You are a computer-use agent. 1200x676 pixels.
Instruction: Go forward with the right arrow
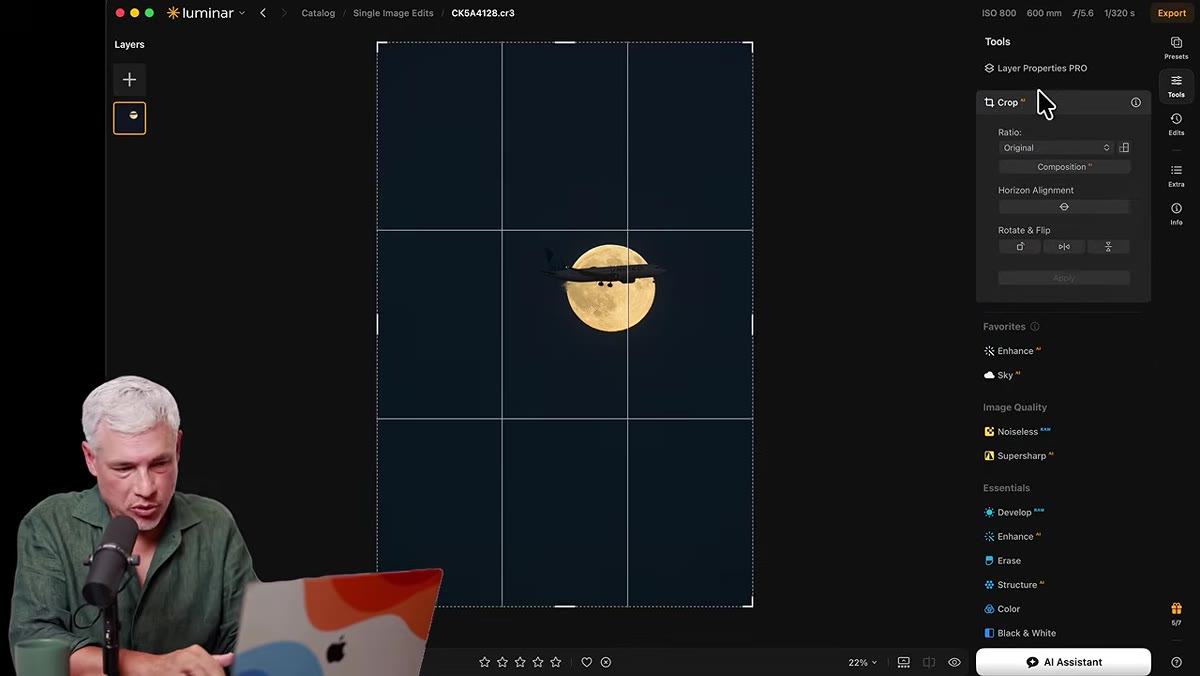284,13
